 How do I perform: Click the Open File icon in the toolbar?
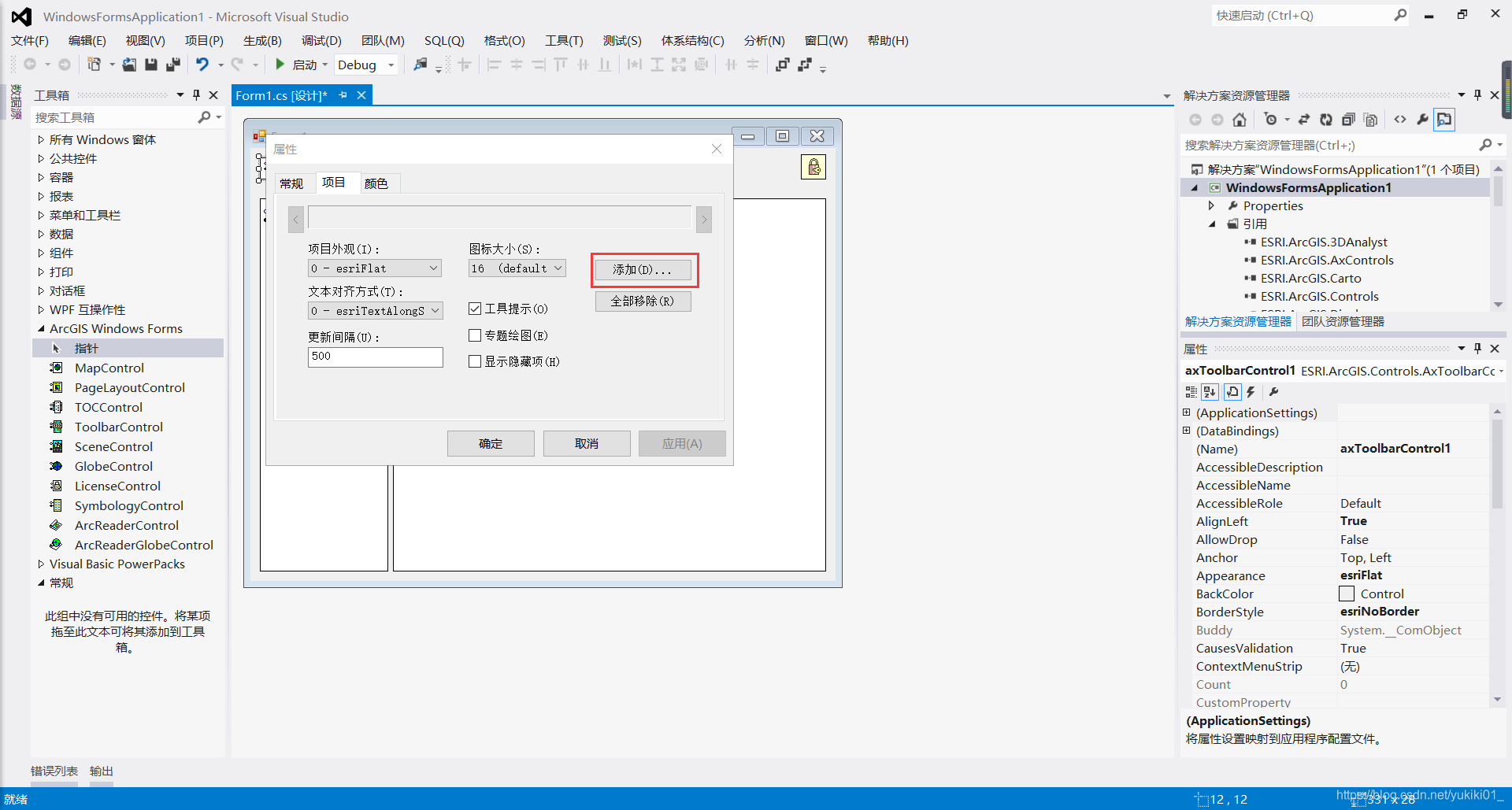coord(129,65)
